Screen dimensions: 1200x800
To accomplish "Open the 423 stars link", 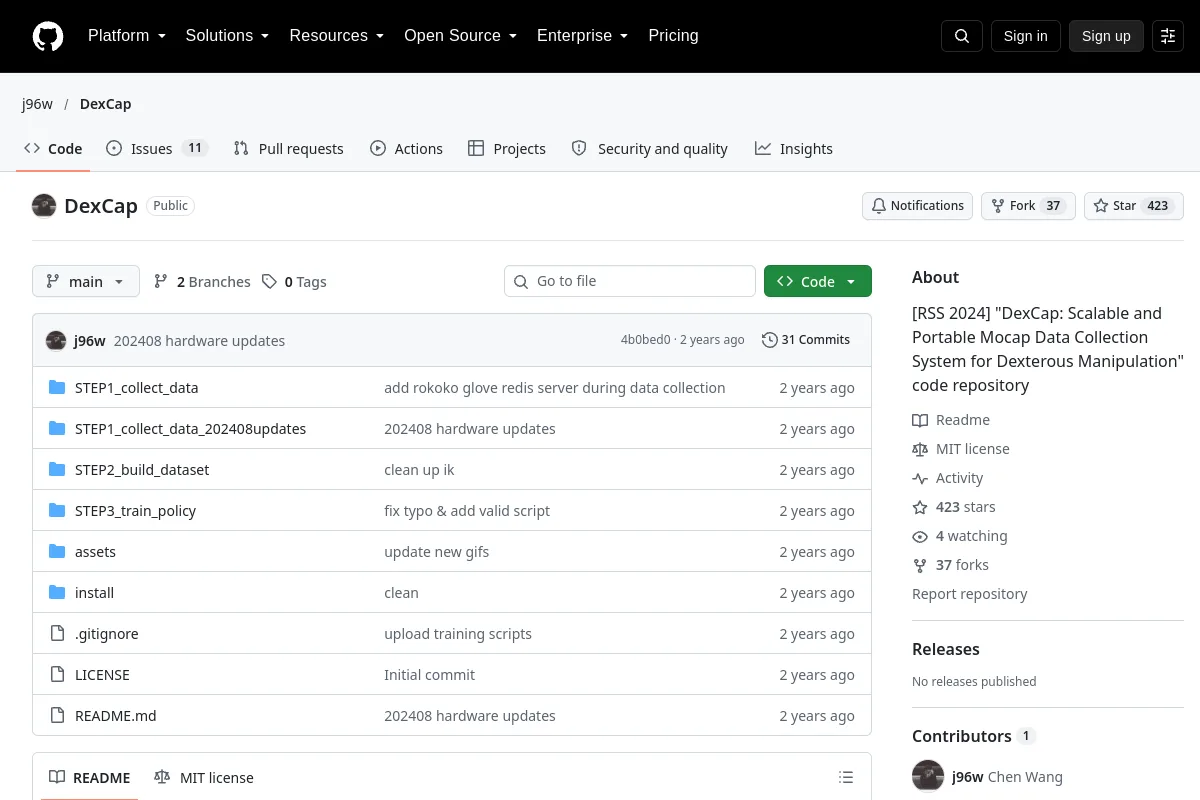I will (x=954, y=507).
